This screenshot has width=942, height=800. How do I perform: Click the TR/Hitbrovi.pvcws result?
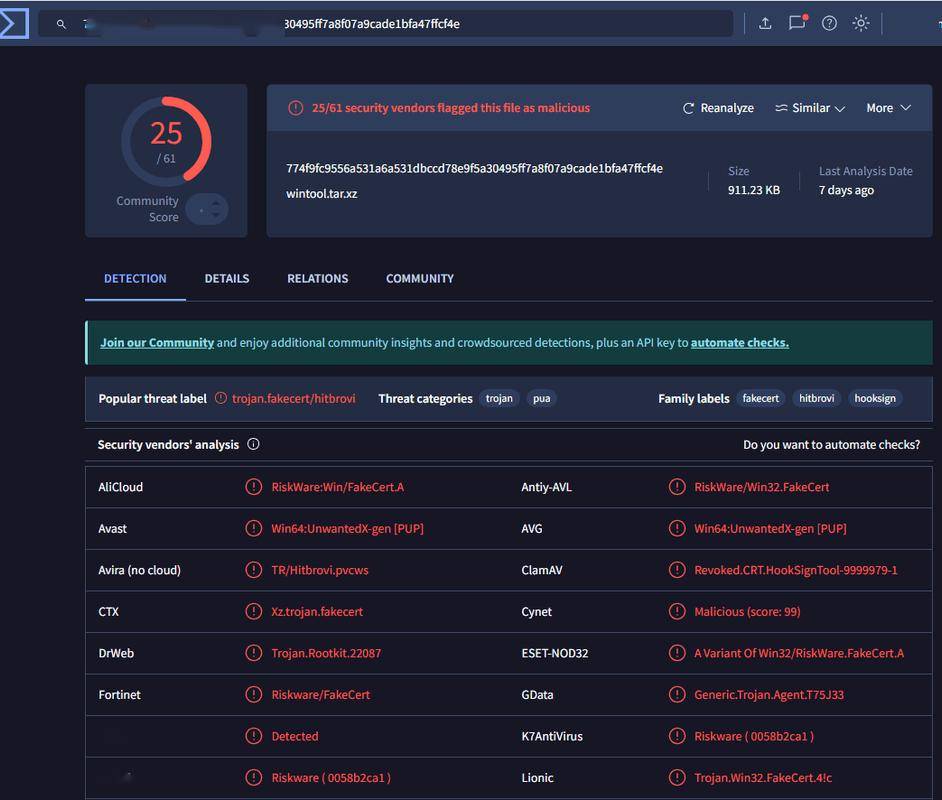(x=320, y=570)
